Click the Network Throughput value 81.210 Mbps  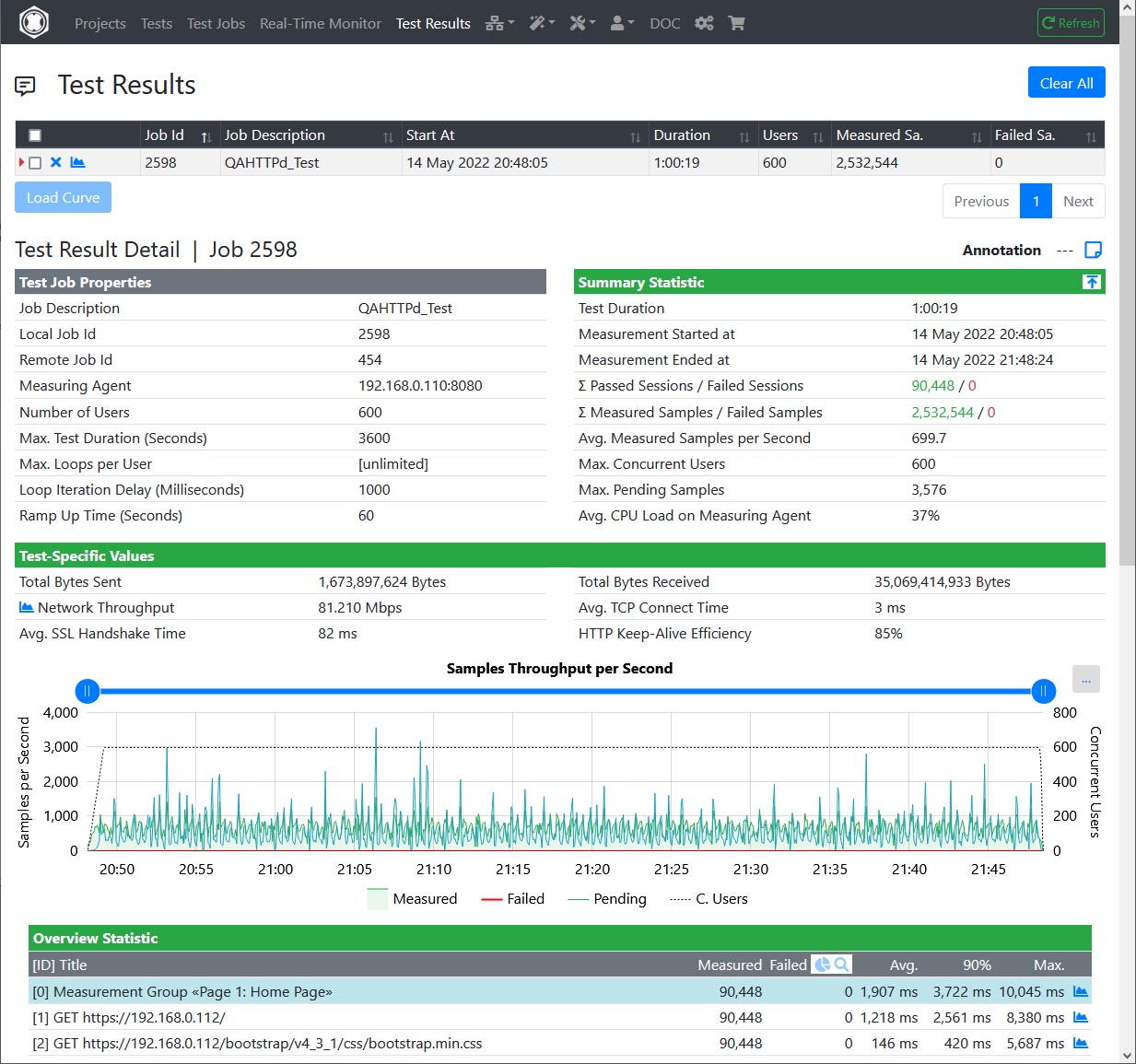360,608
